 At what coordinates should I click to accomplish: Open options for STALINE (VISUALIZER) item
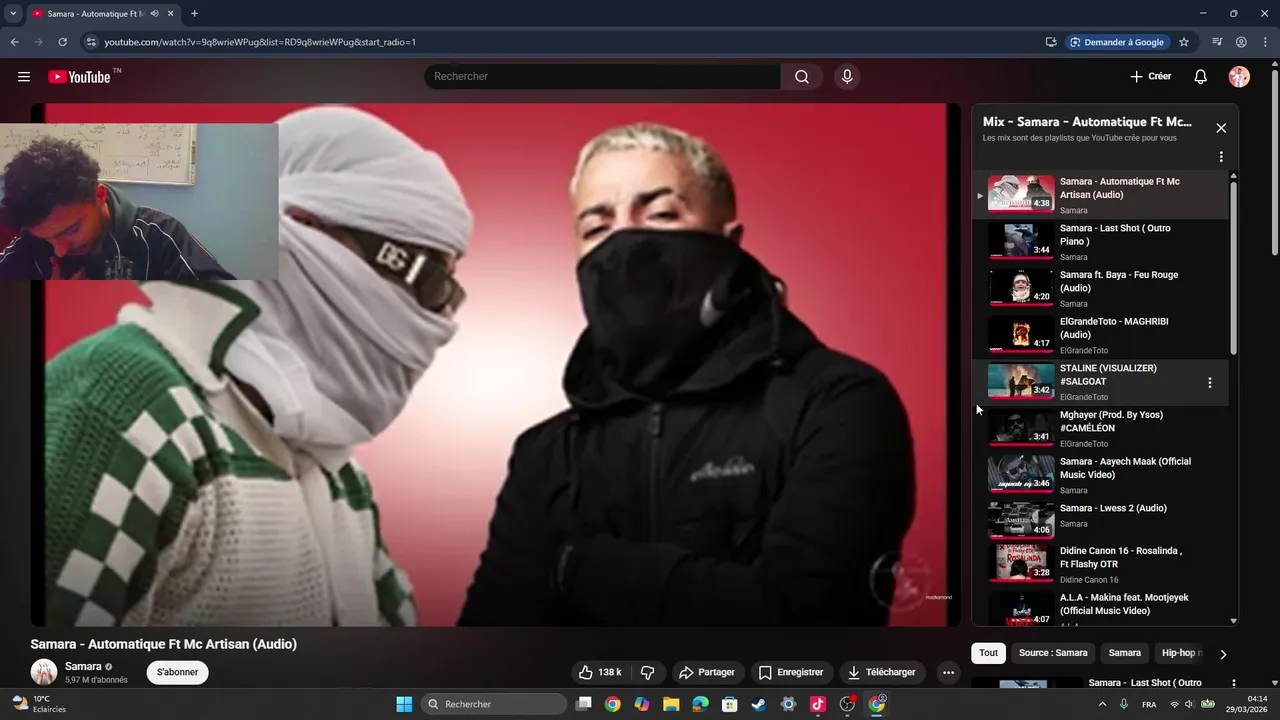[x=1210, y=383]
